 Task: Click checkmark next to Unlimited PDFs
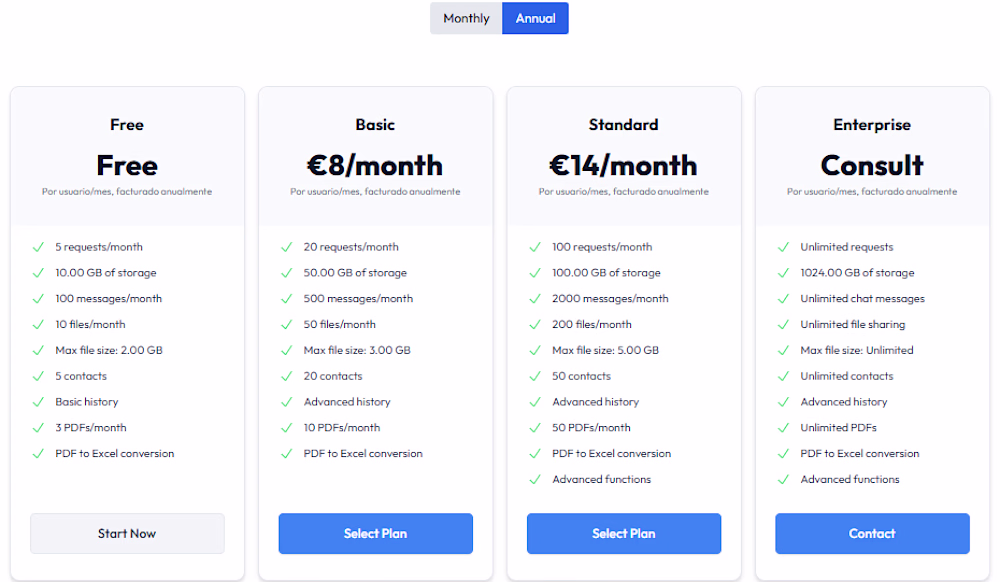click(x=783, y=428)
